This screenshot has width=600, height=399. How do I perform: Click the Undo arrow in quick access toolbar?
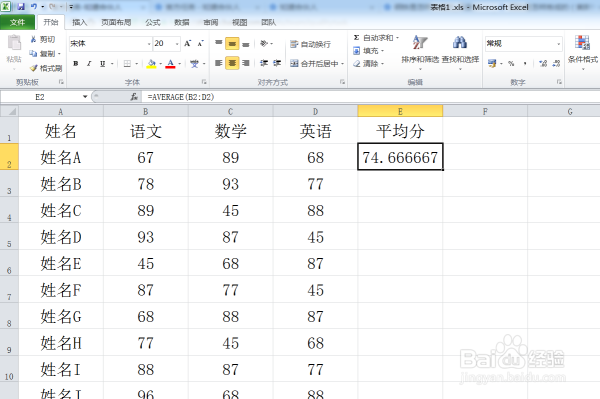coord(34,7)
